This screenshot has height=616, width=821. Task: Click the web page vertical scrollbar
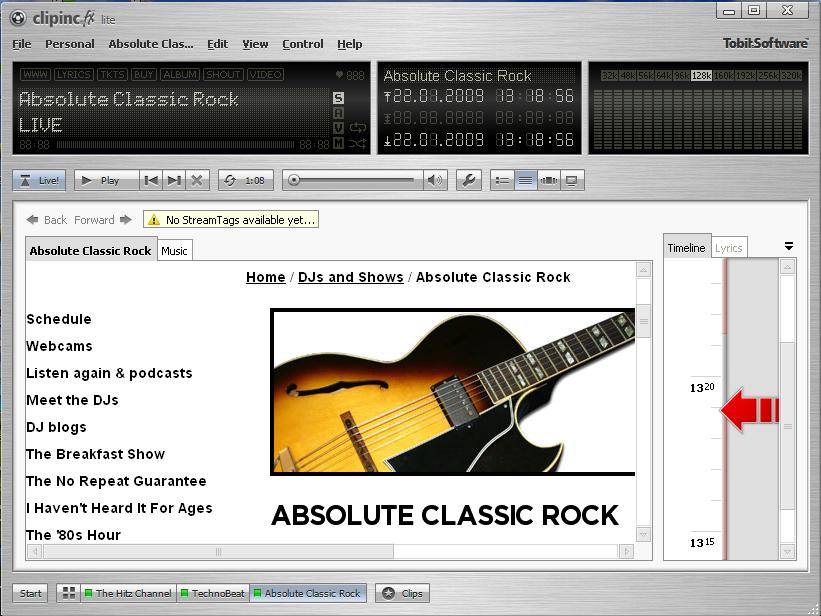tap(644, 402)
